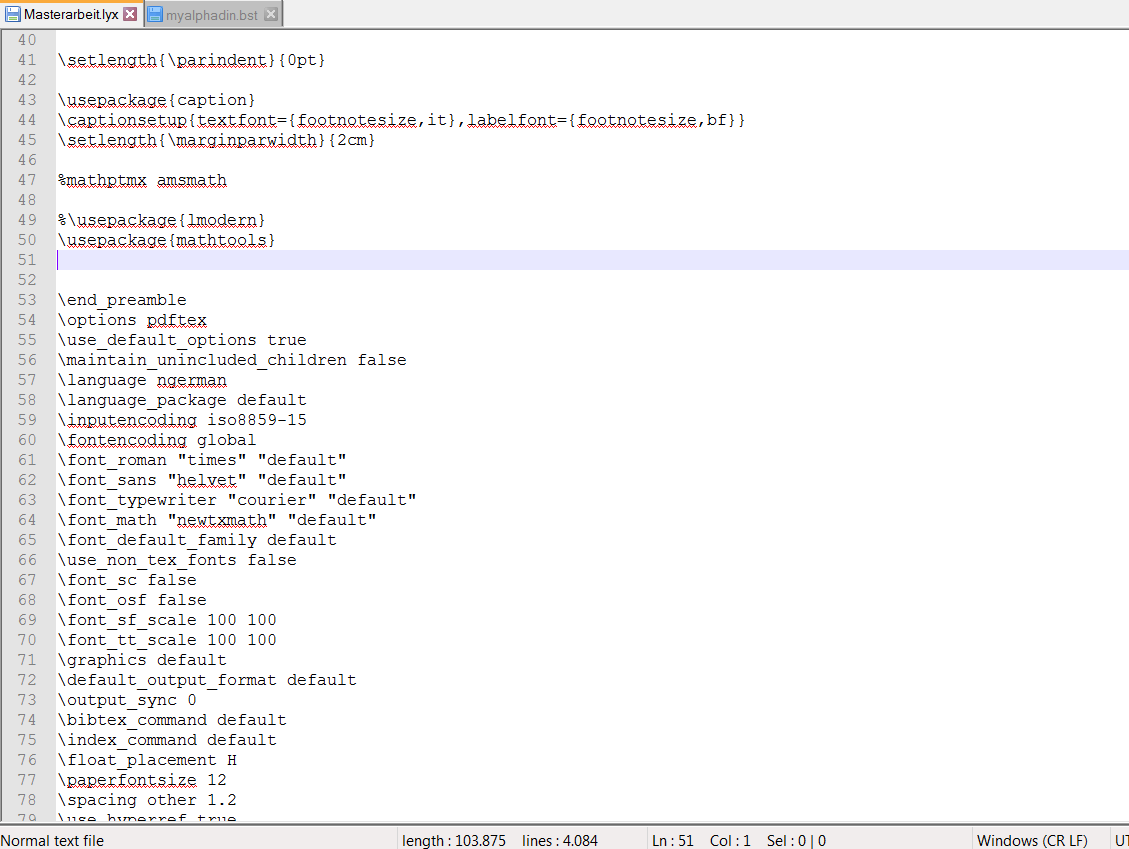Place cursor in the empty highlighted line 51

click(x=400, y=260)
